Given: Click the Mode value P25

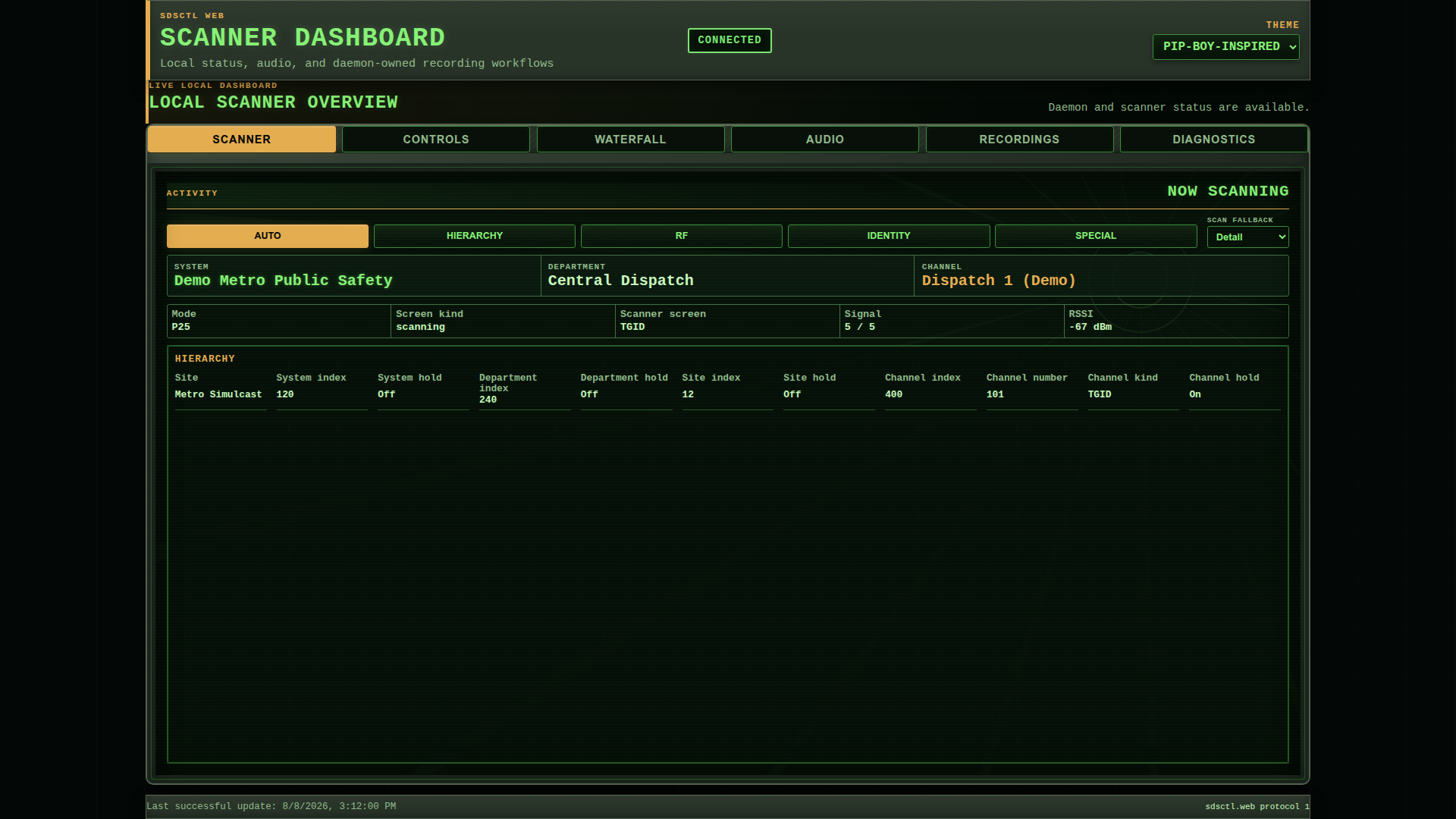Looking at the screenshot, I should pos(180,327).
